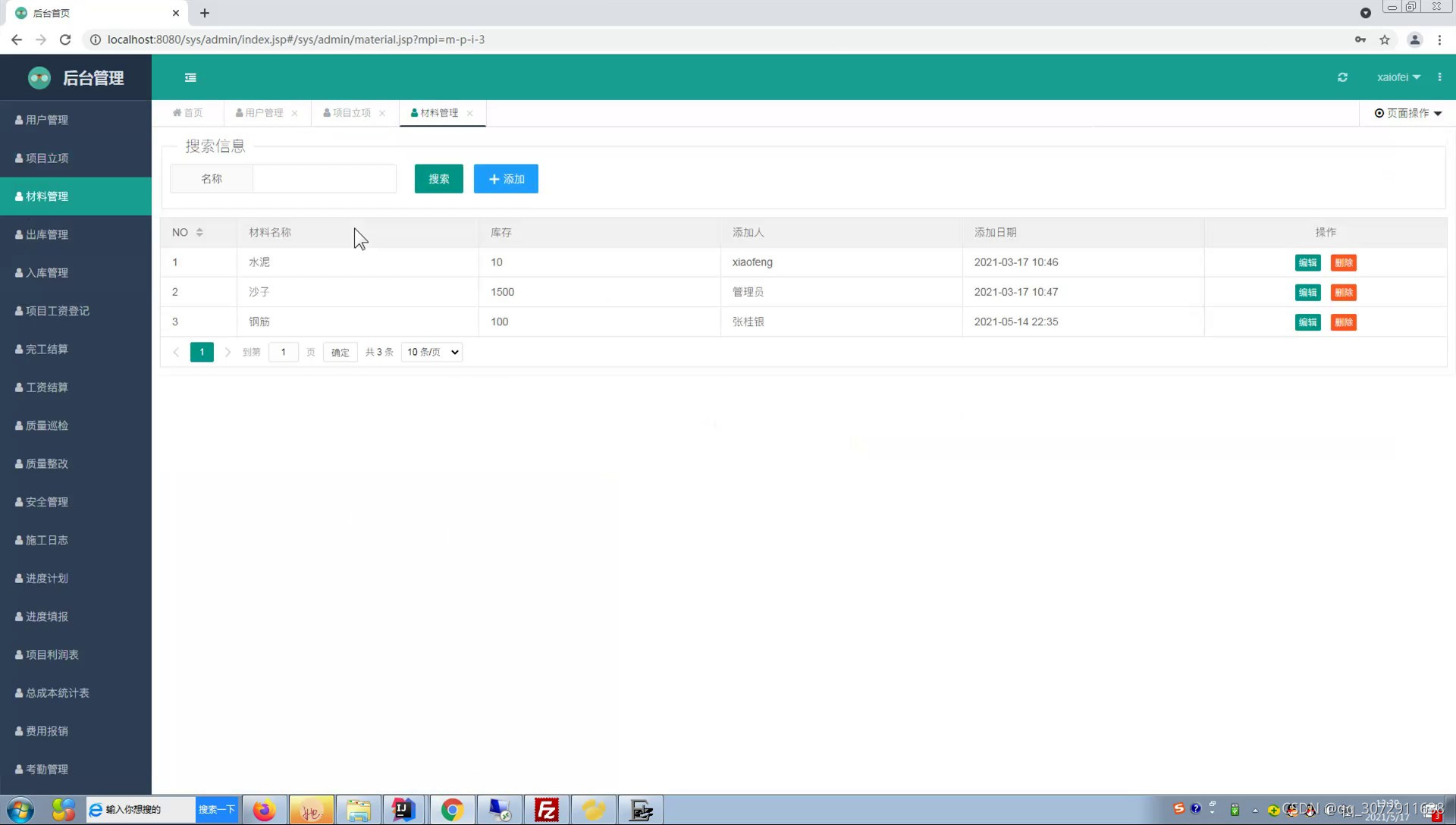Delete the 钢筋 material row
1456x825 pixels.
click(x=1344, y=322)
